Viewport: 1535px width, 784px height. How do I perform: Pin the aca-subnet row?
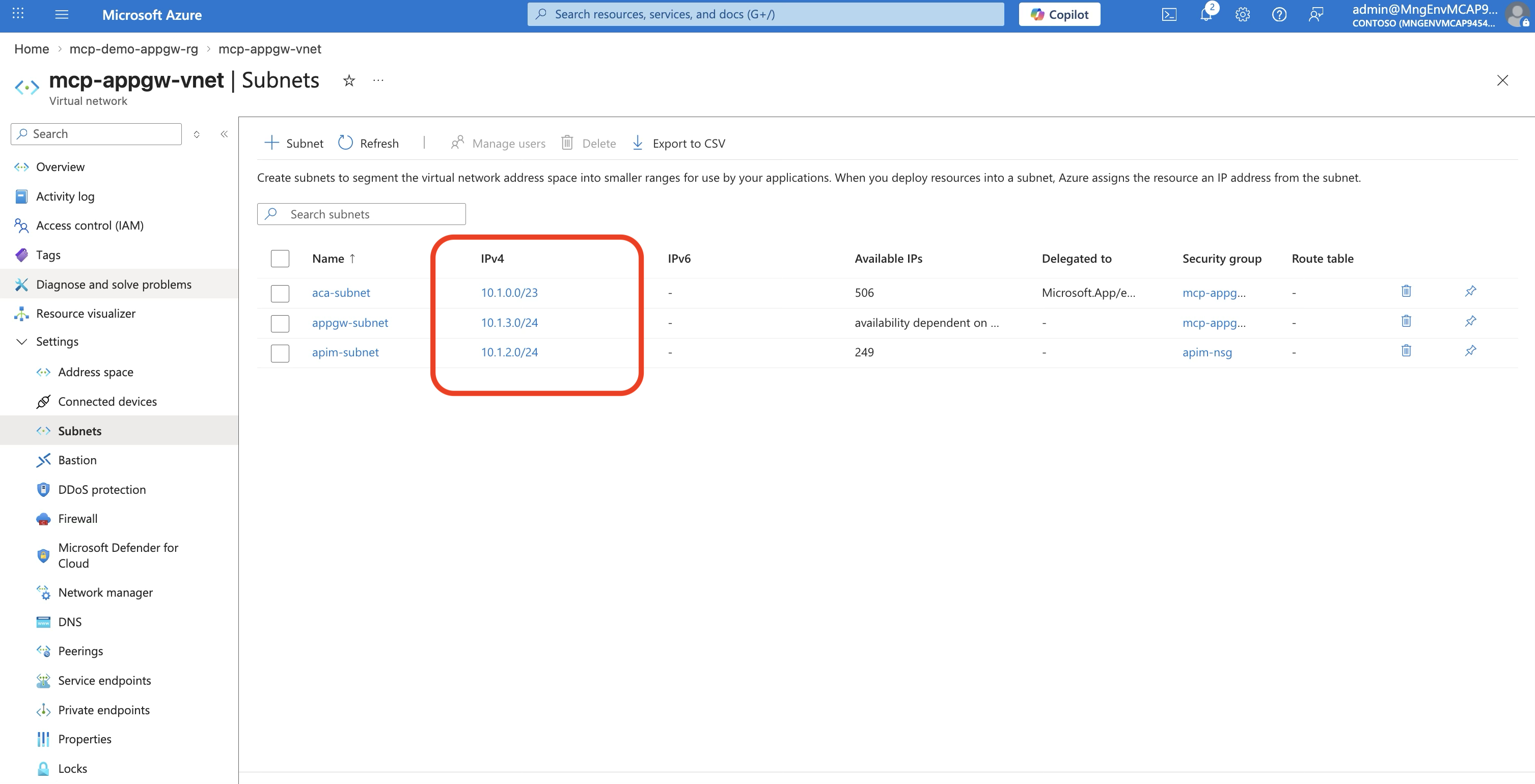(x=1471, y=291)
